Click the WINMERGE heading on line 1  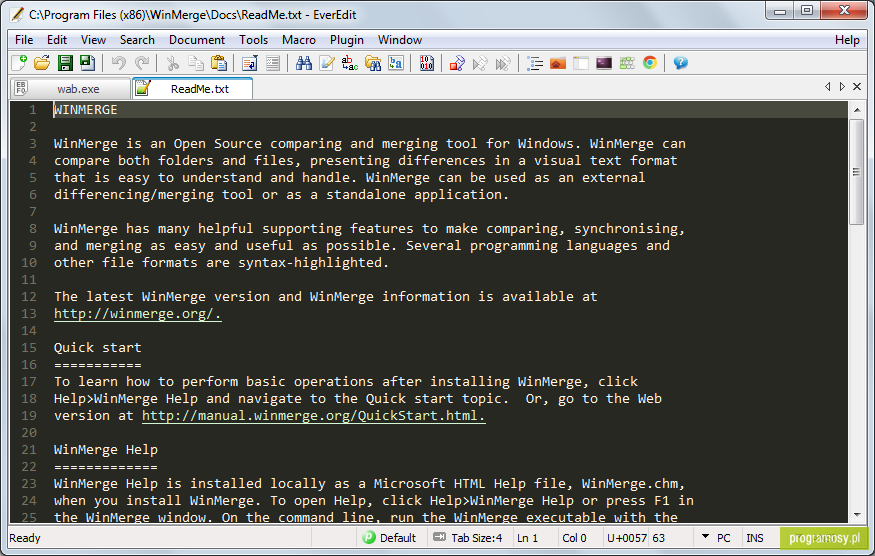pos(85,110)
